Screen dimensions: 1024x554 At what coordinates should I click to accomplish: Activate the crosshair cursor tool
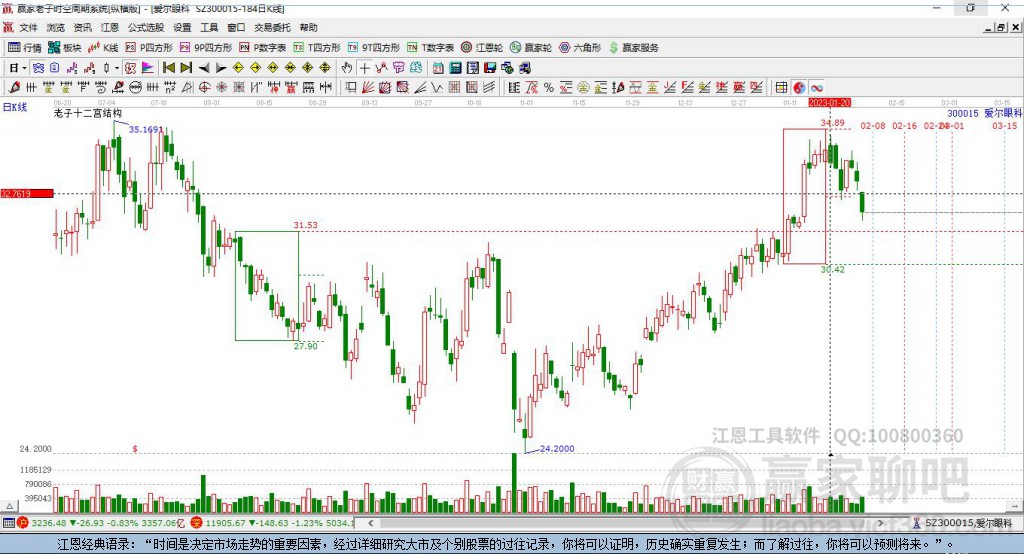(364, 68)
